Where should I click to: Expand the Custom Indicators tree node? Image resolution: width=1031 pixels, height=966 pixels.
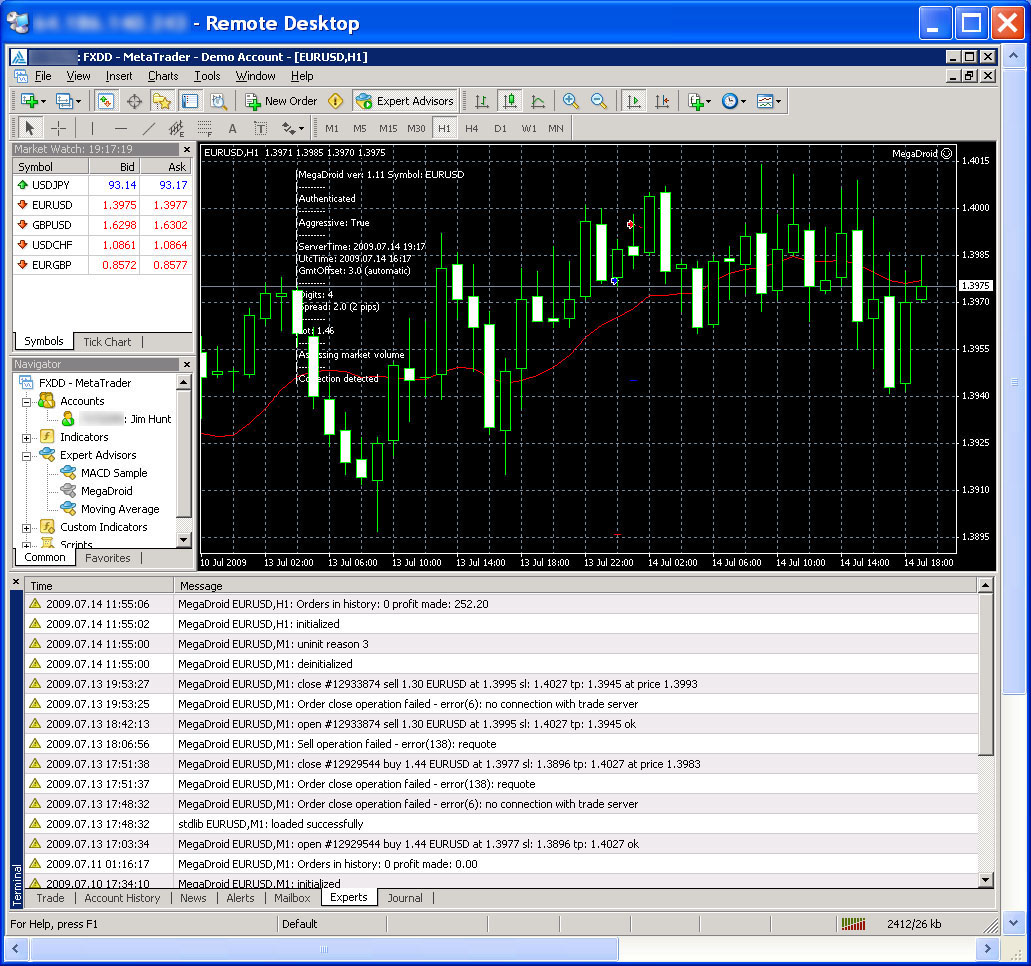point(26,528)
